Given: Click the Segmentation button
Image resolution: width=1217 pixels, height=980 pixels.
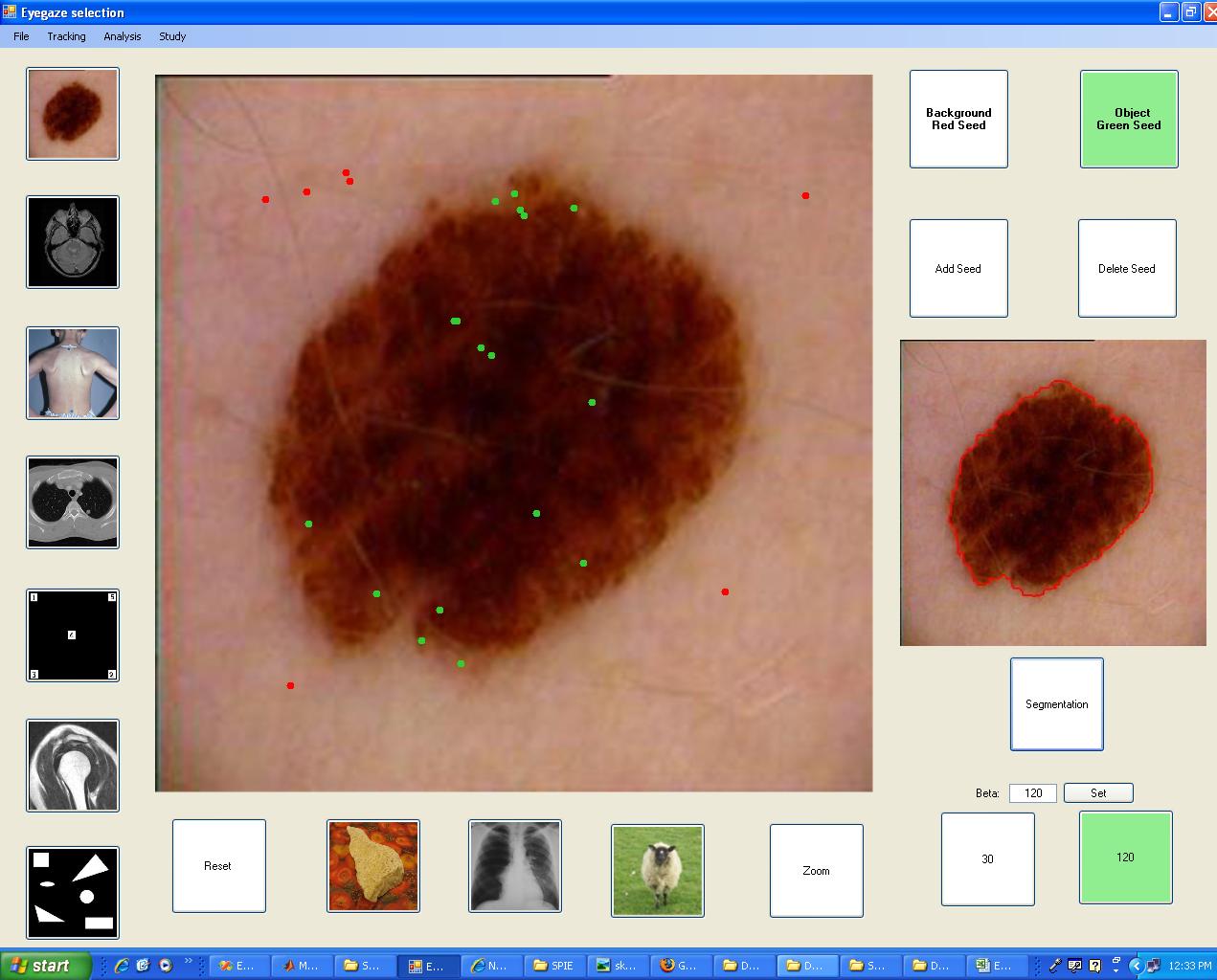Looking at the screenshot, I should click(x=1057, y=704).
